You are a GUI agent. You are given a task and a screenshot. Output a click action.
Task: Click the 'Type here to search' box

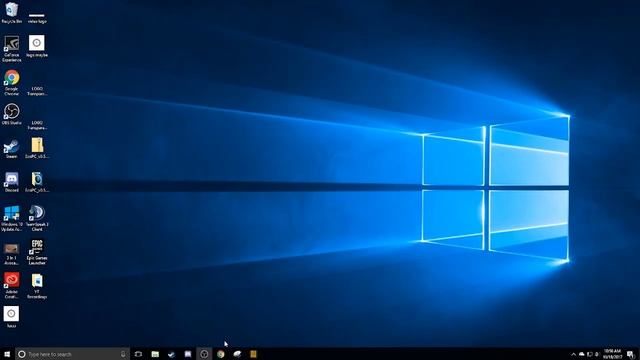pyautogui.click(x=73, y=354)
